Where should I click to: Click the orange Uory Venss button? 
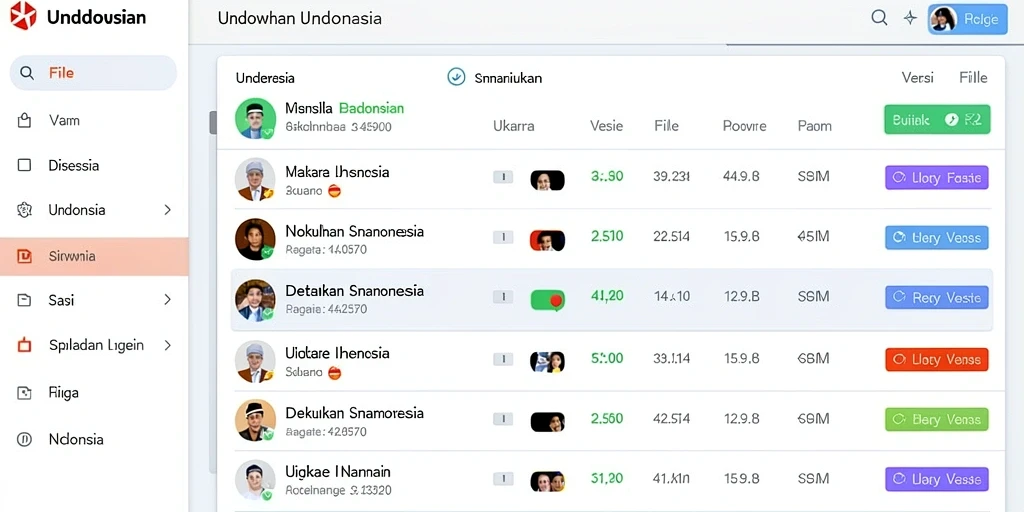pos(936,359)
